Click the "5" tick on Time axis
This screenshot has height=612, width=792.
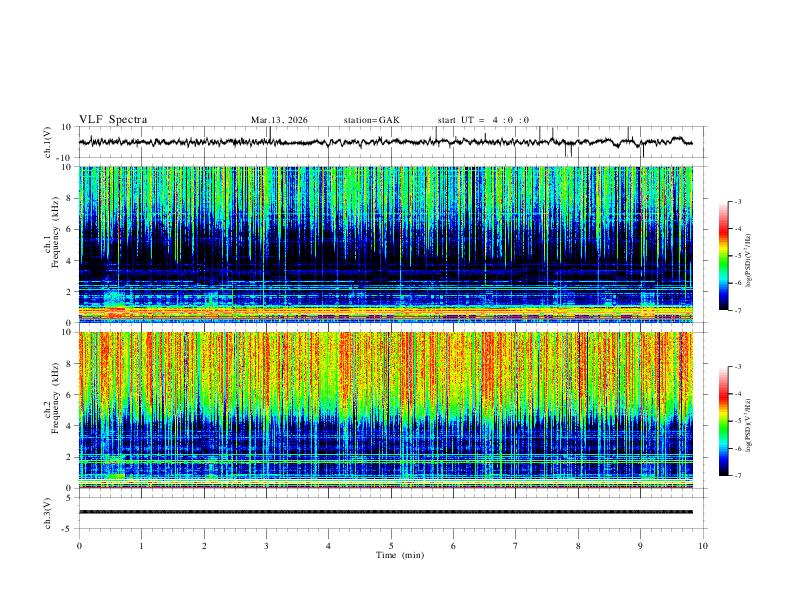[x=391, y=546]
